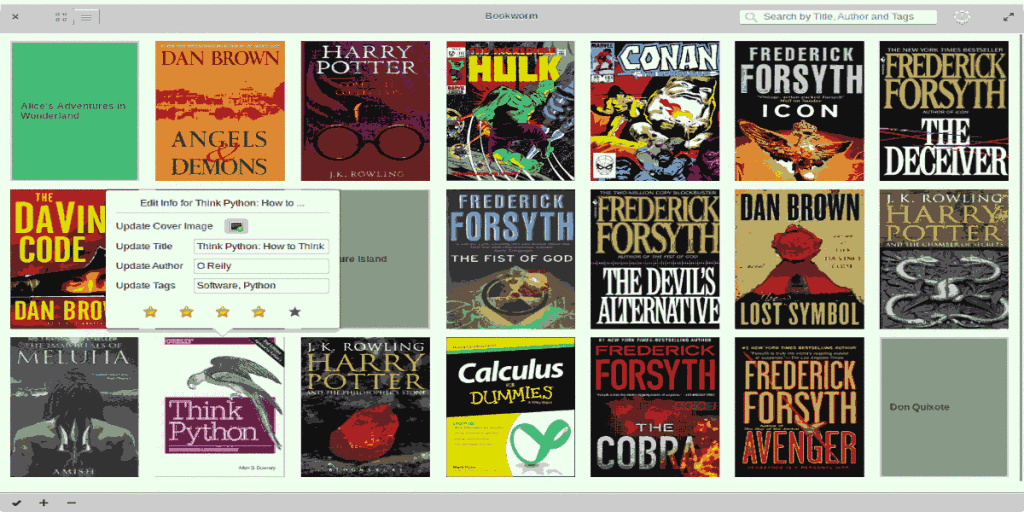Image resolution: width=1024 pixels, height=512 pixels.
Task: Open the Incredible Hulk comic
Action: click(x=510, y=111)
